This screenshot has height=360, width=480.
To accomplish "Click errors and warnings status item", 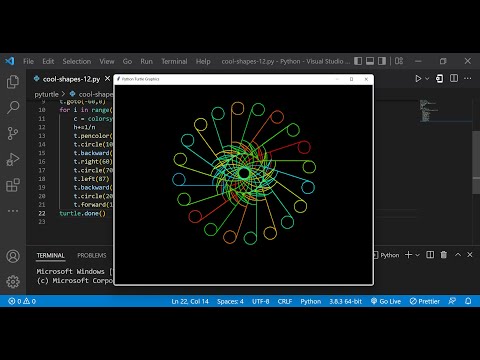I will [22, 301].
